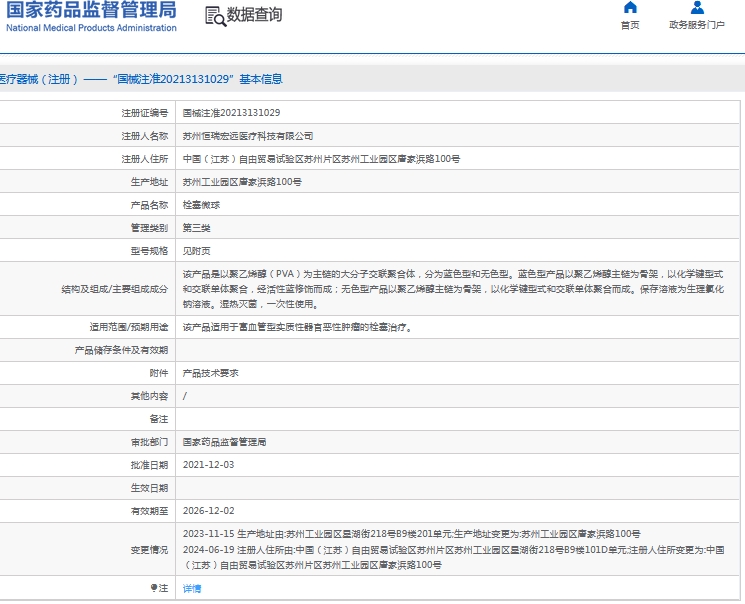Open the 政务服务门户 link
This screenshot has height=604, width=745.
click(x=697, y=25)
